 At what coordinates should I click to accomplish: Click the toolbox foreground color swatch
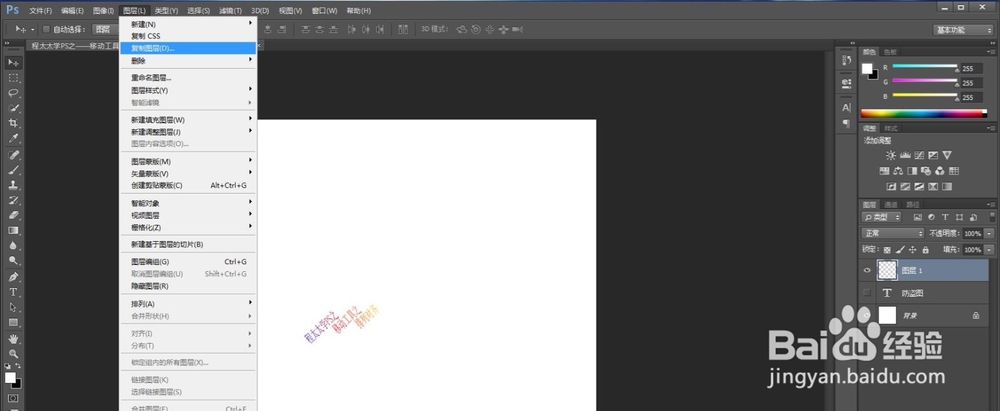pos(10,377)
